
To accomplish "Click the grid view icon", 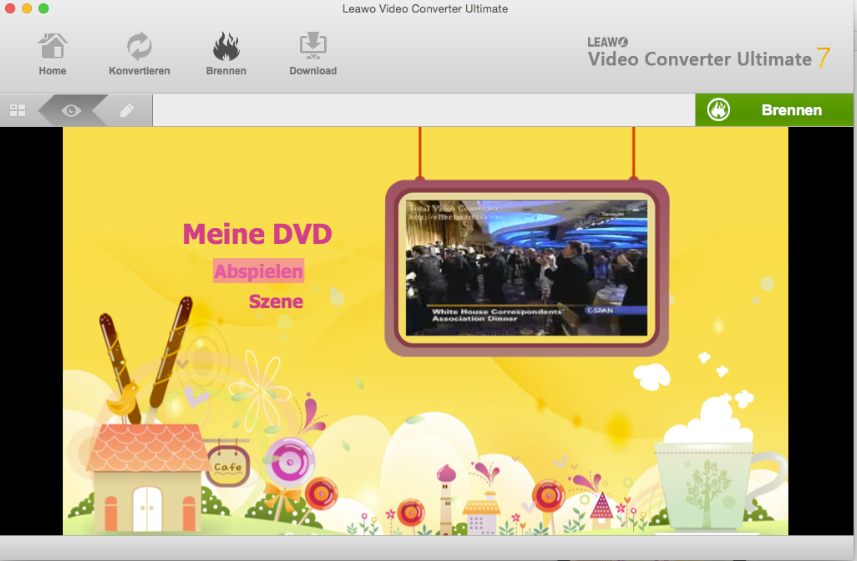I will (17, 110).
